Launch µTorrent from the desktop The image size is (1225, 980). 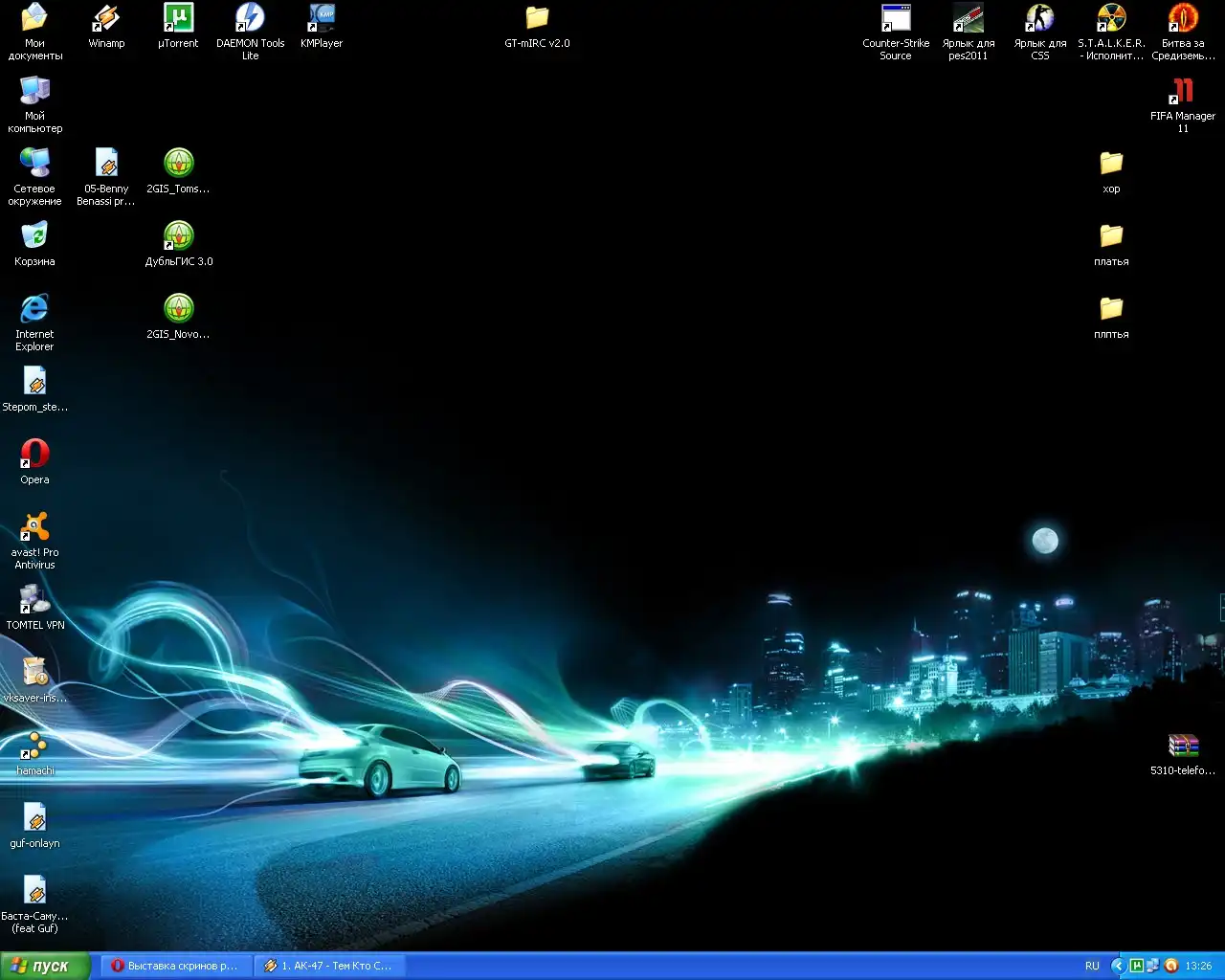(178, 18)
